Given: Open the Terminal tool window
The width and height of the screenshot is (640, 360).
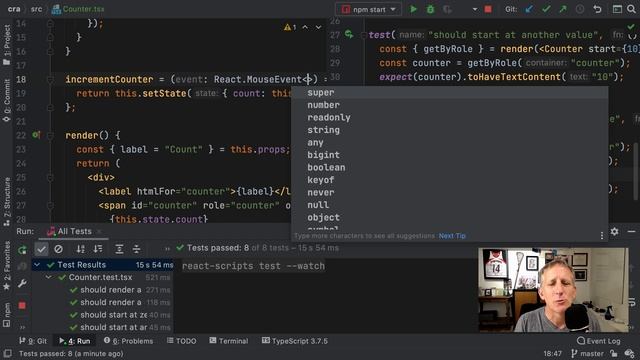Looking at the screenshot, I should tap(229, 341).
